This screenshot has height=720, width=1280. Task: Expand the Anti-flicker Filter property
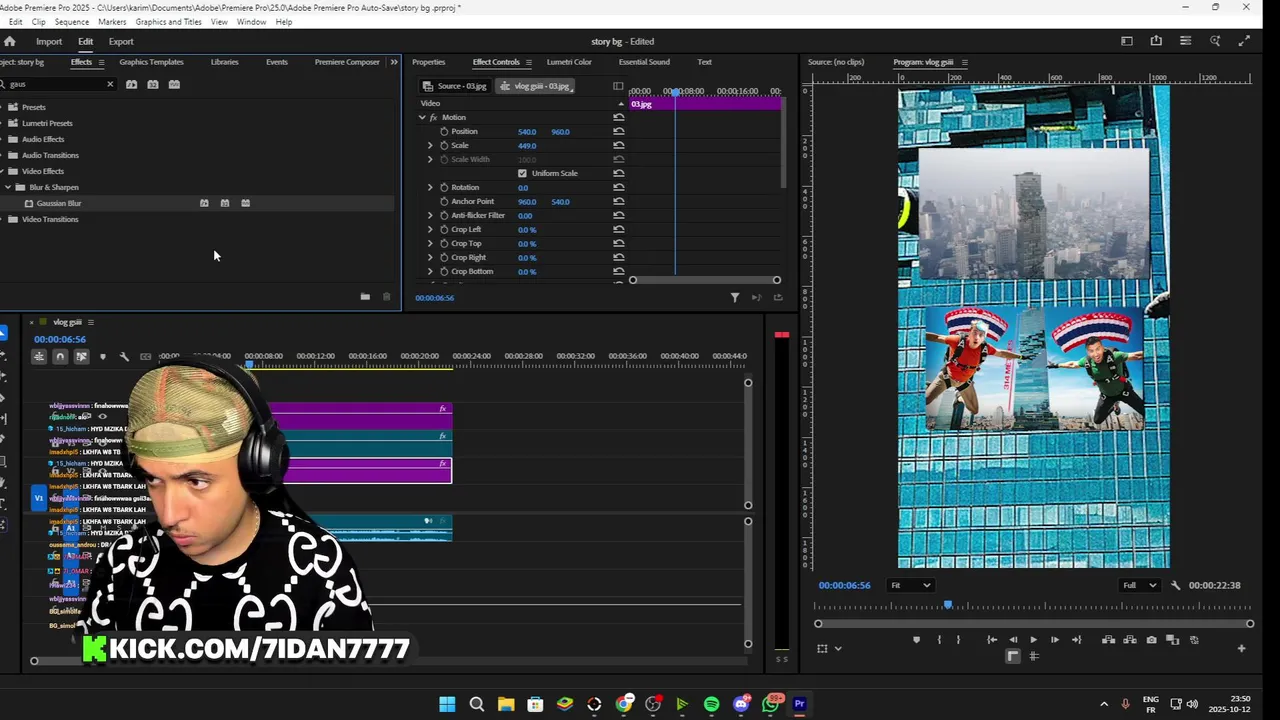point(431,215)
